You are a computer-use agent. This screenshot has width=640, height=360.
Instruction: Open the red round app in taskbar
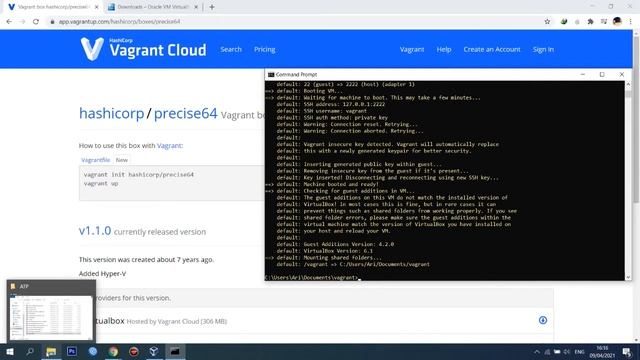coord(133,351)
